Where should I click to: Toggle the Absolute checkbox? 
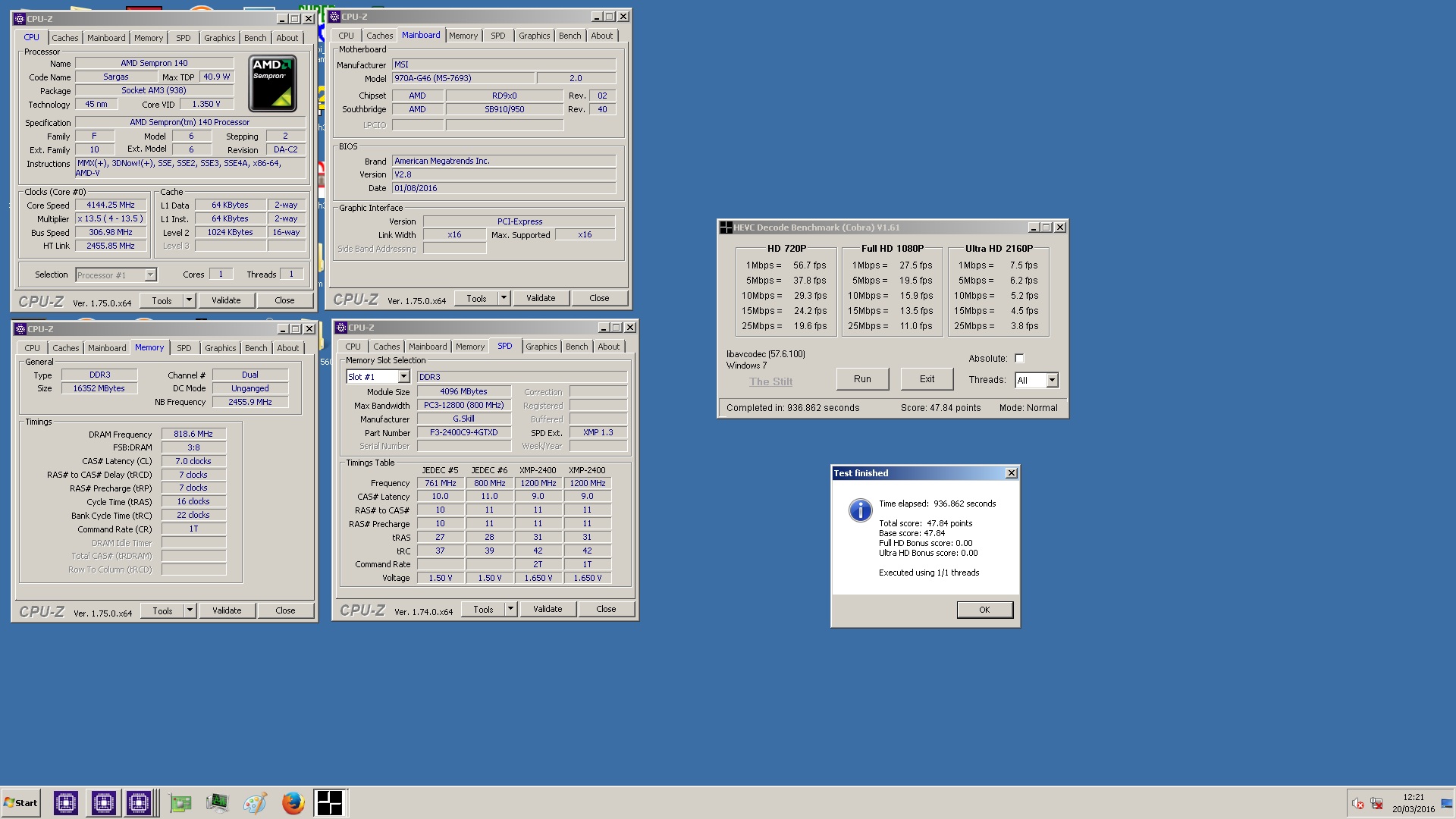pyautogui.click(x=1019, y=359)
